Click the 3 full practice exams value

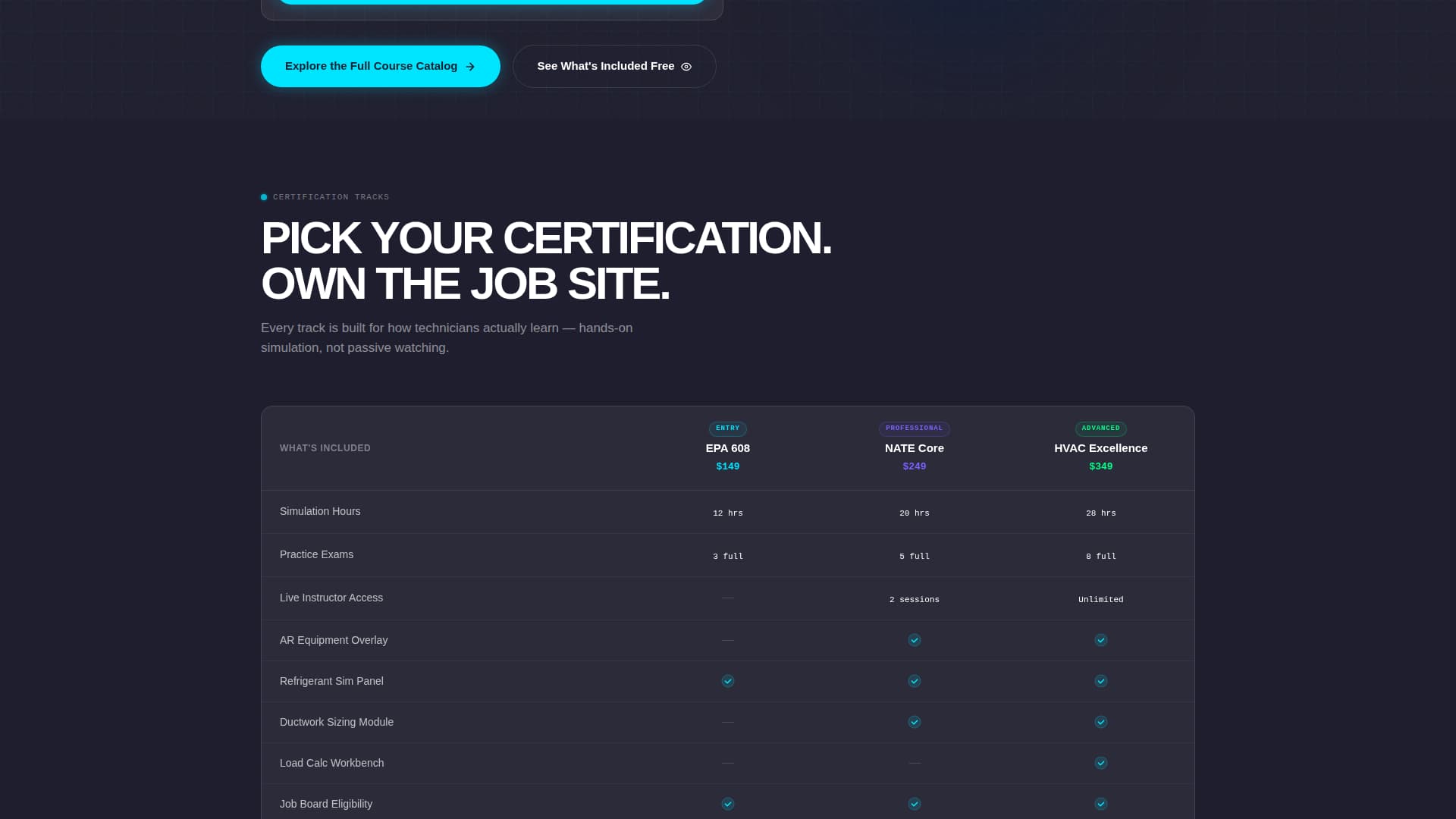coord(727,557)
